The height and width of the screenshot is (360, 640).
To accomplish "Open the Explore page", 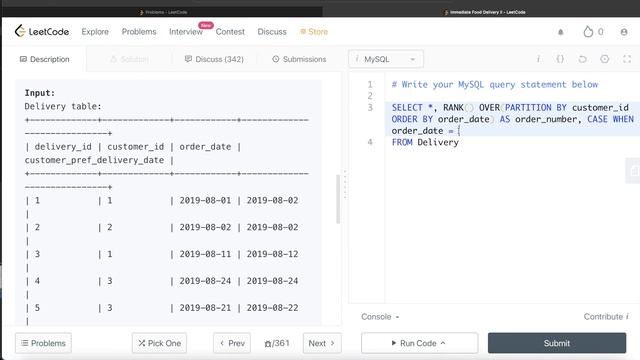I will 95,31.
